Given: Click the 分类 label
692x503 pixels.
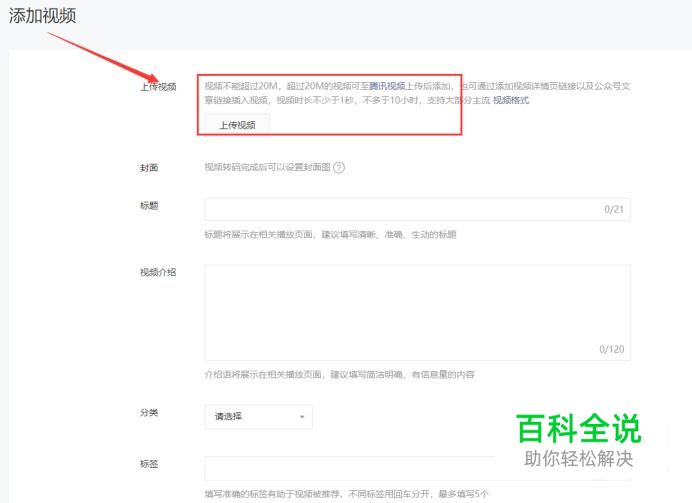Looking at the screenshot, I should [x=149, y=413].
